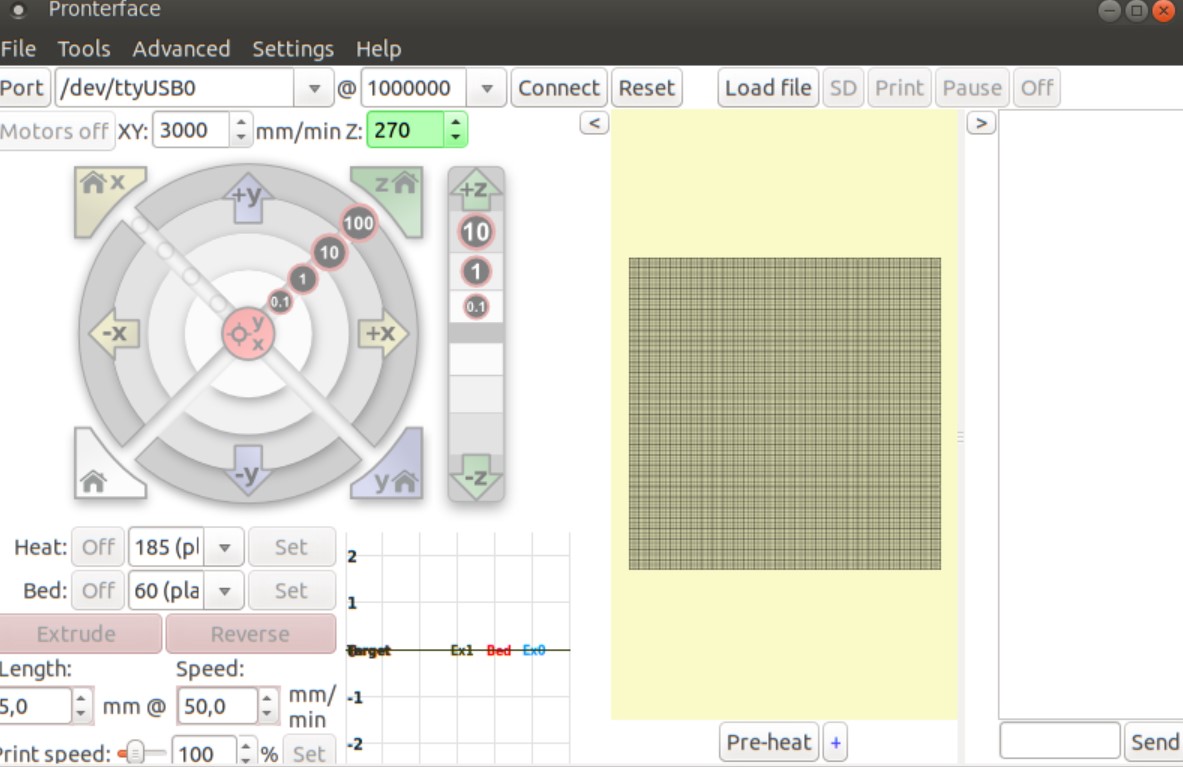Click the Reverse button
The image size is (1183, 767).
click(250, 634)
